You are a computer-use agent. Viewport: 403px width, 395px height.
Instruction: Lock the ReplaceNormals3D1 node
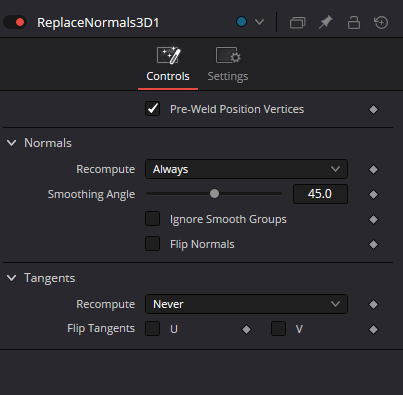[x=354, y=23]
